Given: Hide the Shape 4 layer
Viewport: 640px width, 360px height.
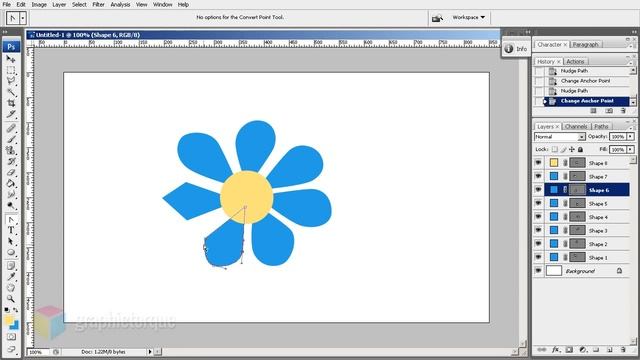Looking at the screenshot, I should (x=538, y=217).
